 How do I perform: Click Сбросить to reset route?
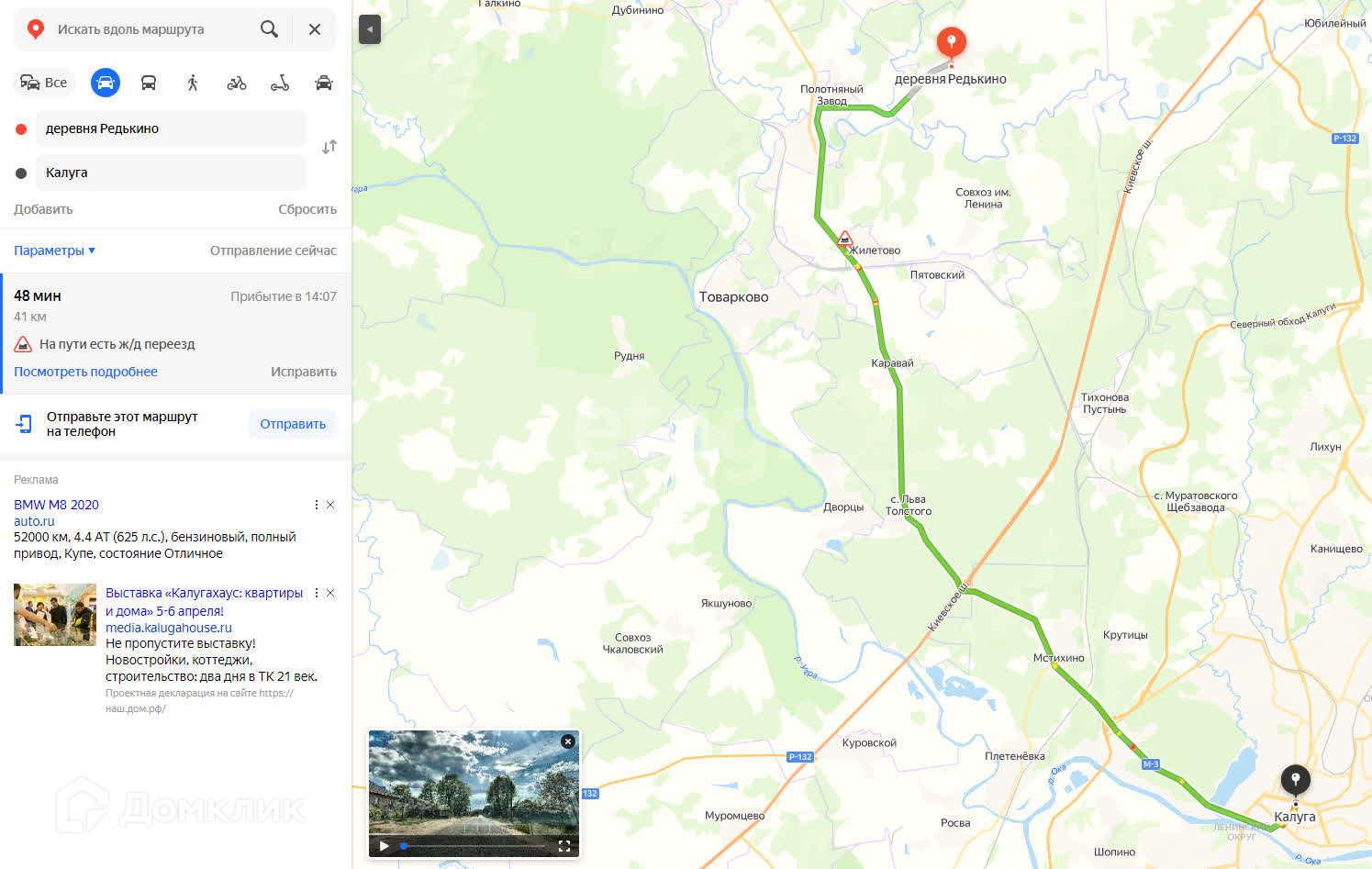click(x=307, y=209)
